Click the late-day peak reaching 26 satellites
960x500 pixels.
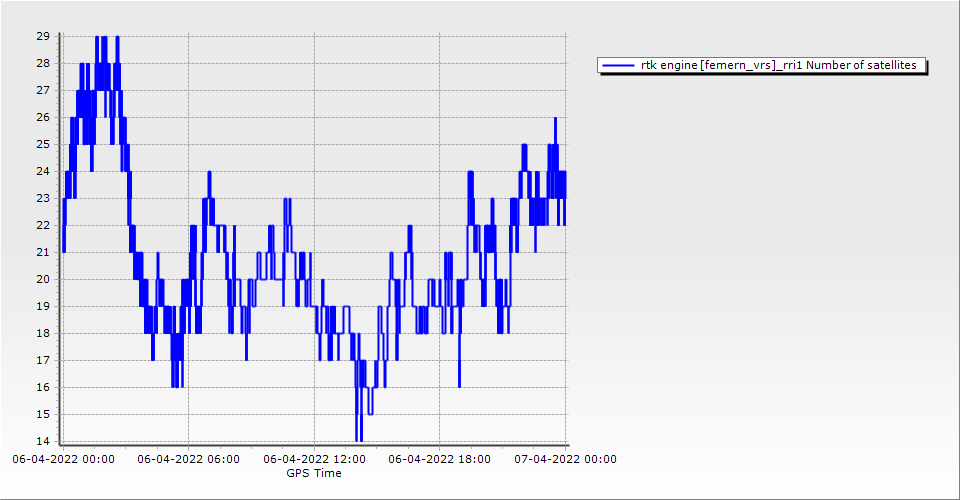coord(555,119)
